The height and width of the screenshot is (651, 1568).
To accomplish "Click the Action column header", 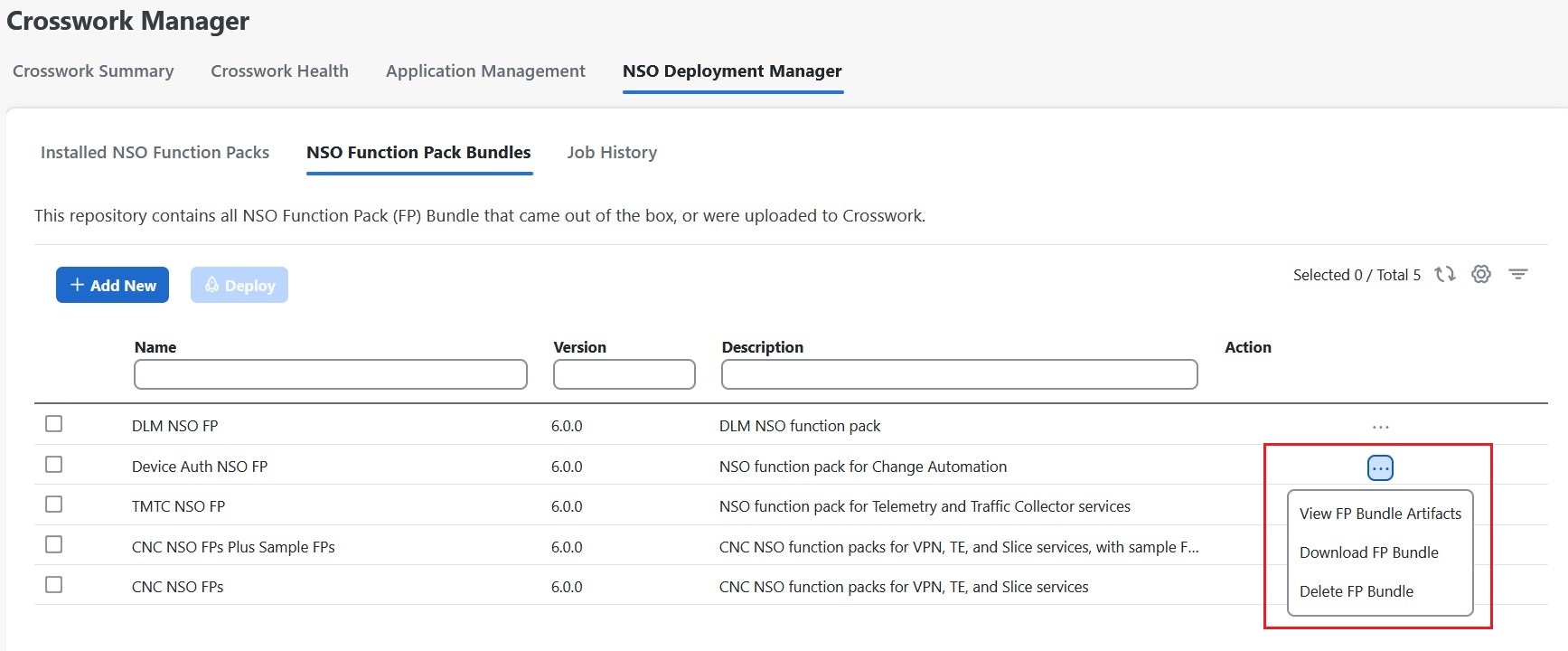I will coord(1248,347).
